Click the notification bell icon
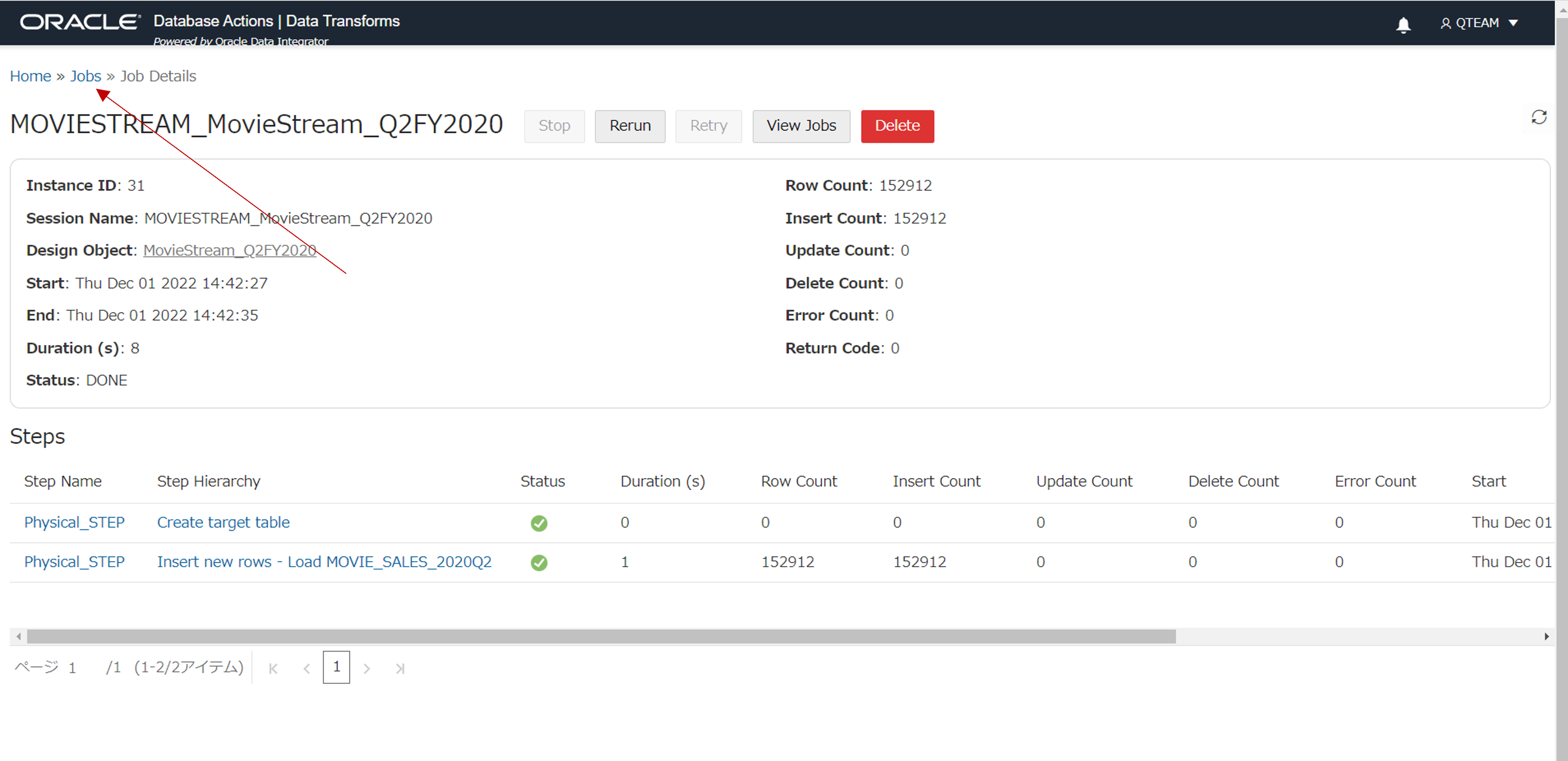Image resolution: width=1568 pixels, height=761 pixels. [x=1403, y=24]
